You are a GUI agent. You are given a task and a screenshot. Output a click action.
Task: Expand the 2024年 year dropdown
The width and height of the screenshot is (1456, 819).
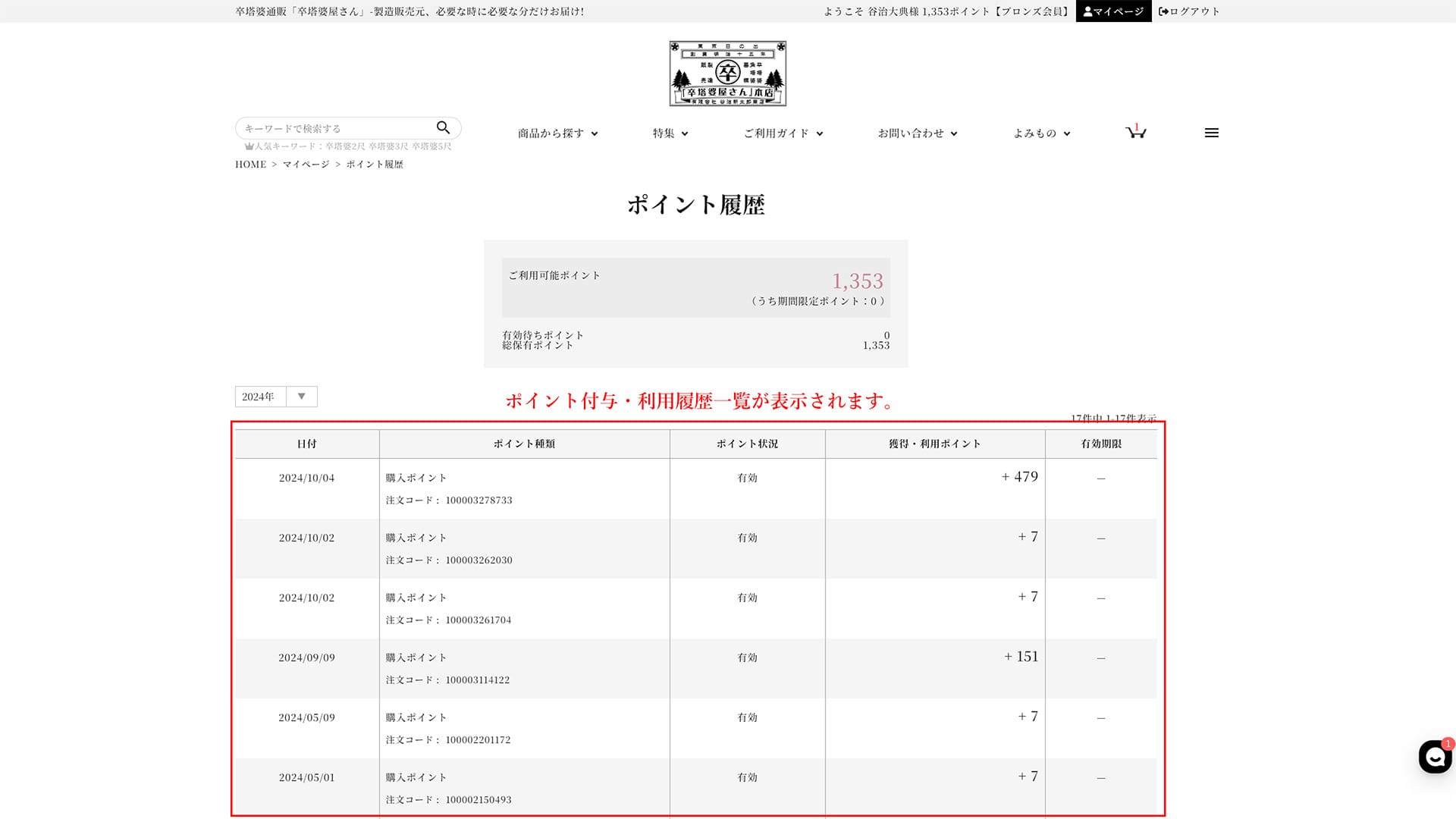[276, 397]
